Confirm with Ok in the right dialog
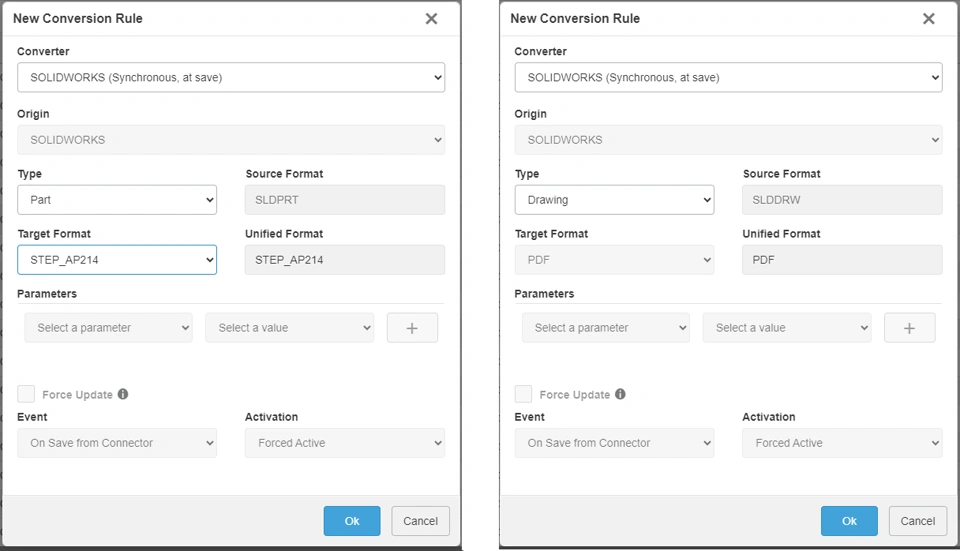Screen dimensions: 960x551 pyautogui.click(x=849, y=521)
